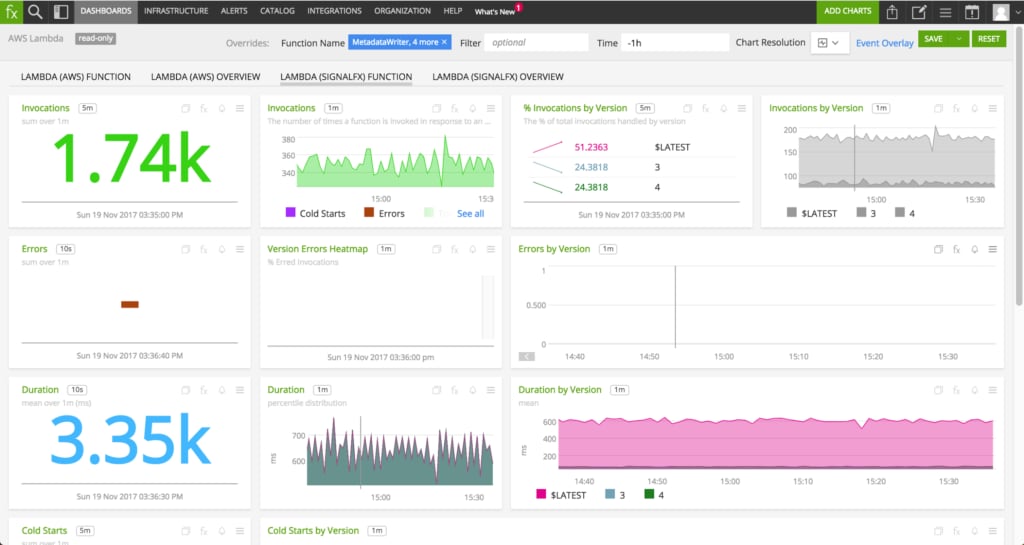
Task: Open the search magnifier in top bar
Action: tap(35, 12)
